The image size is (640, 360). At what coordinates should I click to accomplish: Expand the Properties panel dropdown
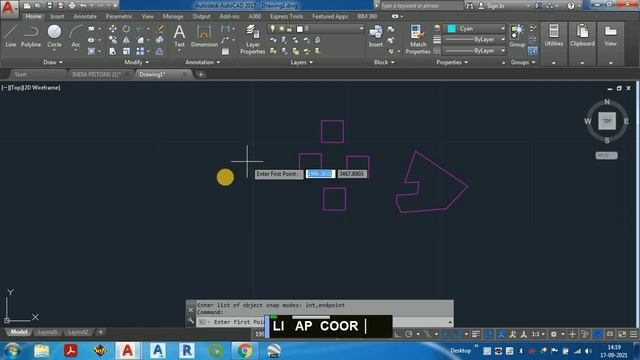click(x=452, y=62)
